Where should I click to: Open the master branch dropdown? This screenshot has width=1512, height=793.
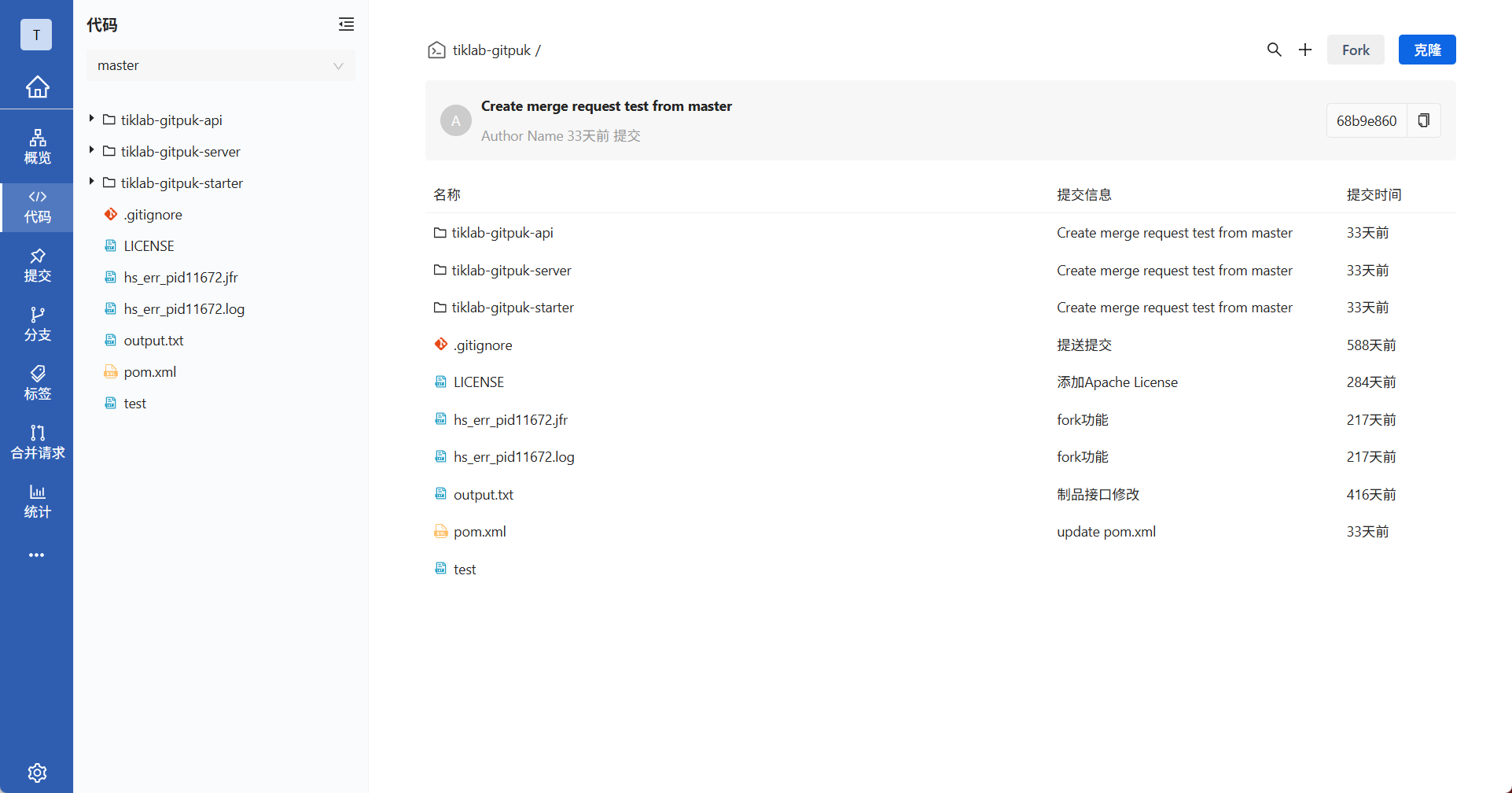click(220, 65)
